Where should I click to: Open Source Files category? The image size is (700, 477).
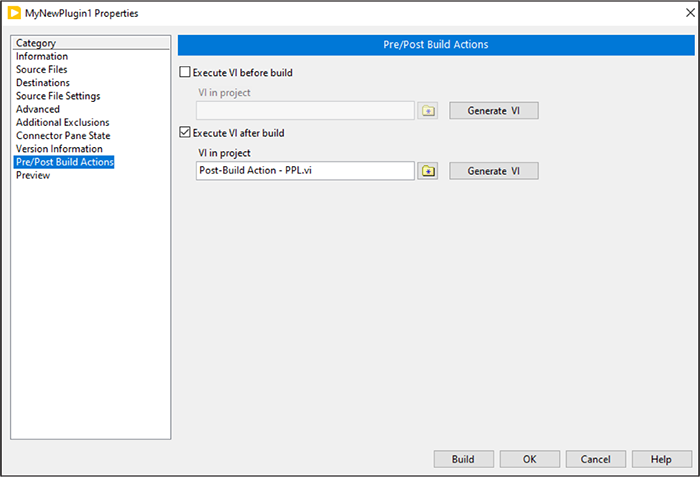42,70
